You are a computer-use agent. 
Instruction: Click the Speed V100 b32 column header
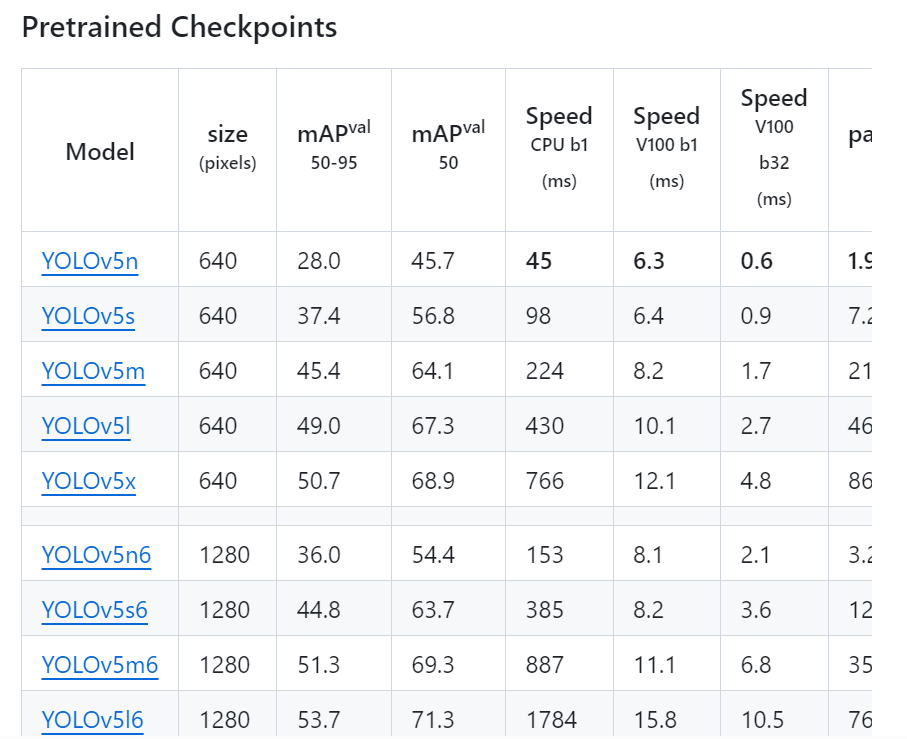click(x=774, y=148)
